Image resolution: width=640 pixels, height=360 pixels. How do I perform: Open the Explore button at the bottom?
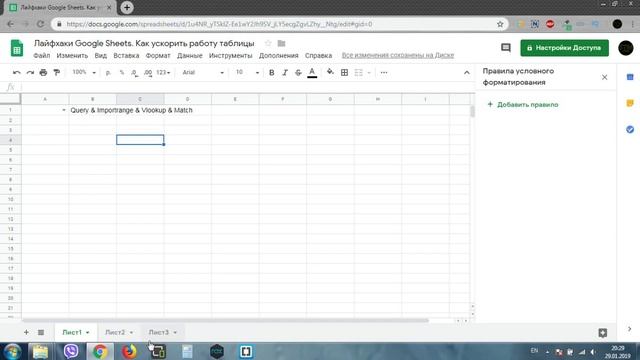[602, 333]
